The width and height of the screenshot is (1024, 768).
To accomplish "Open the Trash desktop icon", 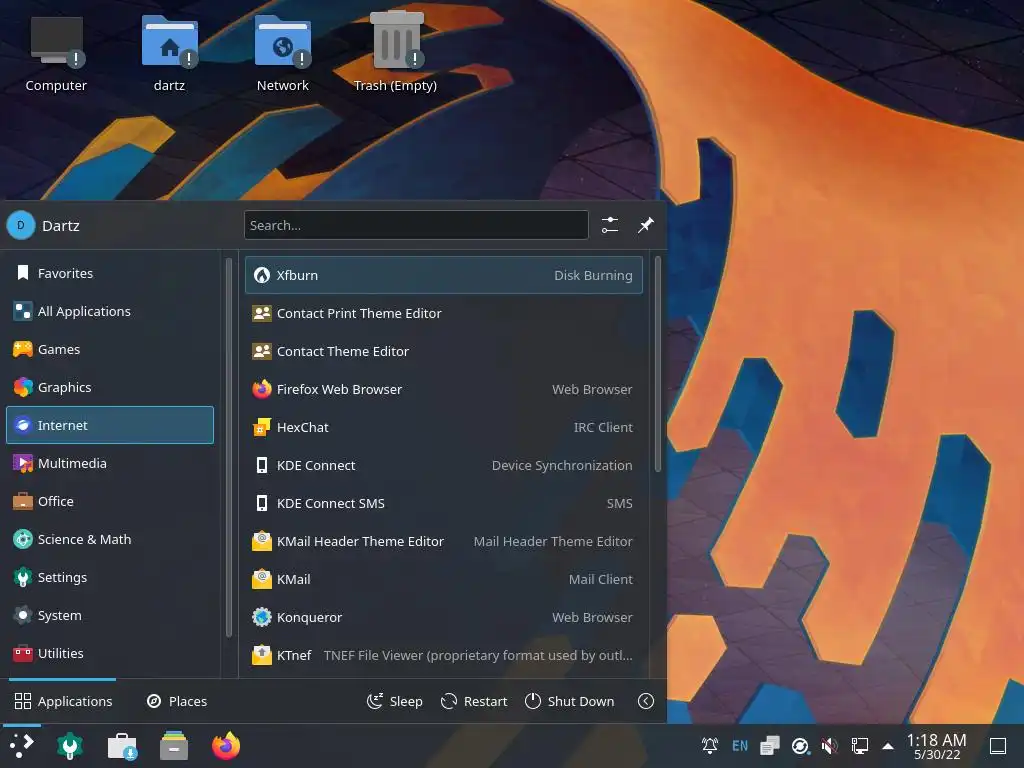I will click(x=396, y=54).
